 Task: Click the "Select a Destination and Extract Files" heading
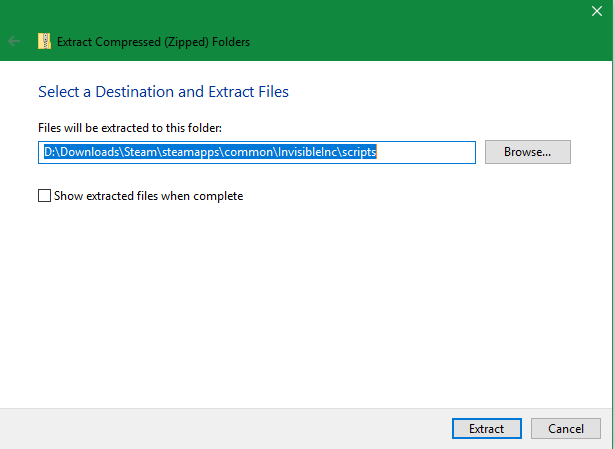pyautogui.click(x=163, y=92)
